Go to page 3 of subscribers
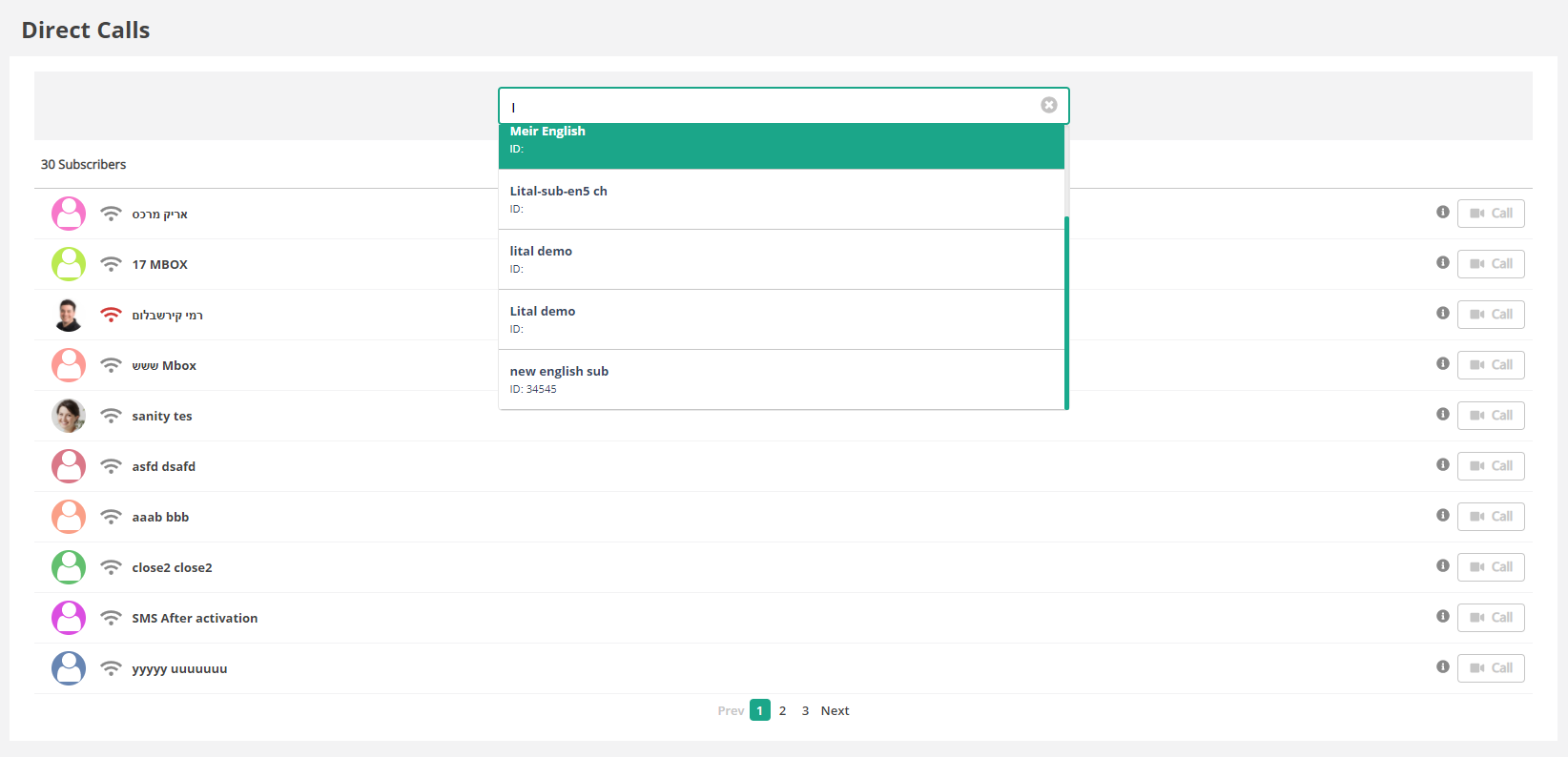The image size is (1568, 757). click(805, 710)
